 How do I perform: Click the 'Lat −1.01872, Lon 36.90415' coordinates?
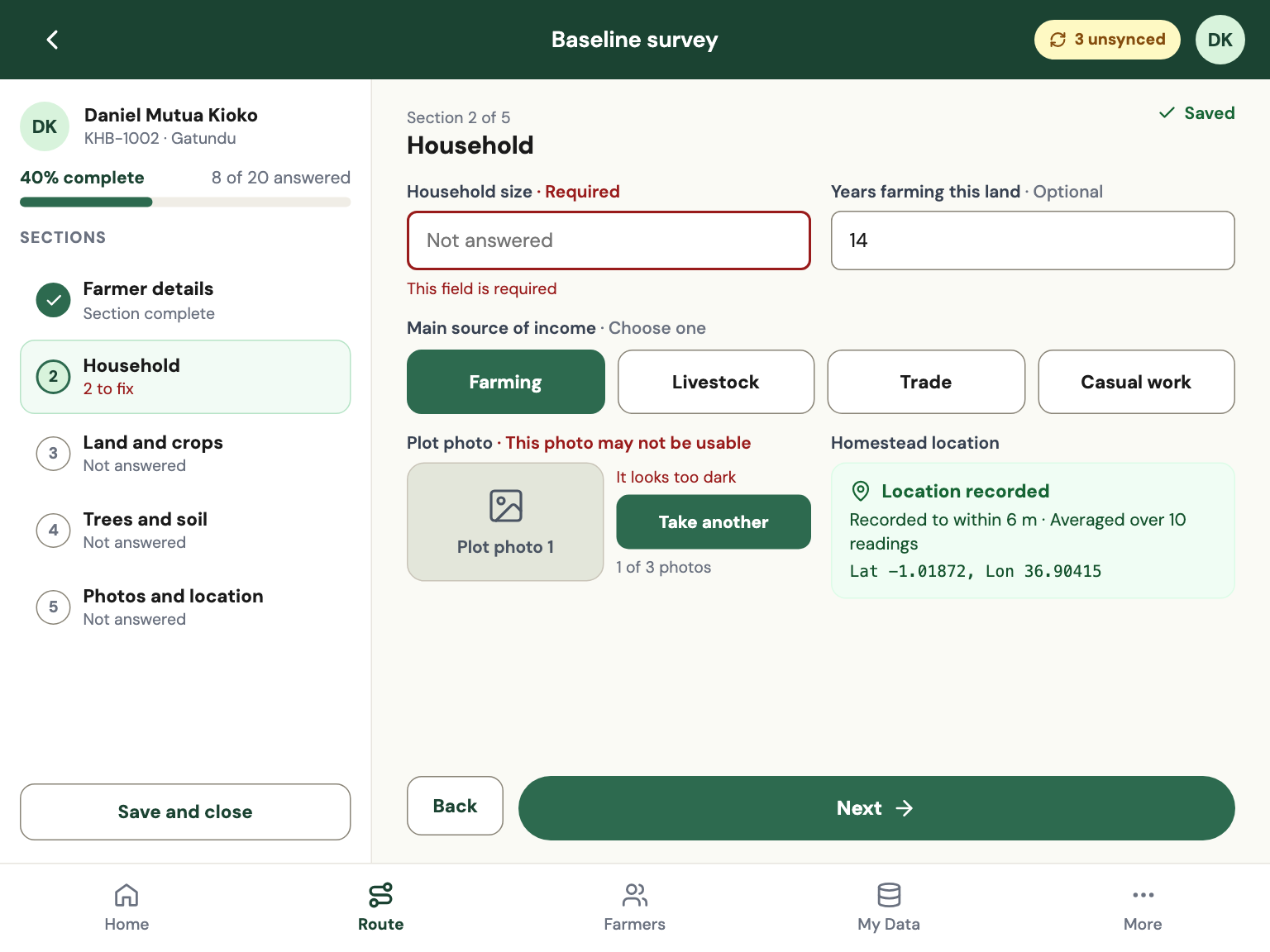tap(976, 571)
